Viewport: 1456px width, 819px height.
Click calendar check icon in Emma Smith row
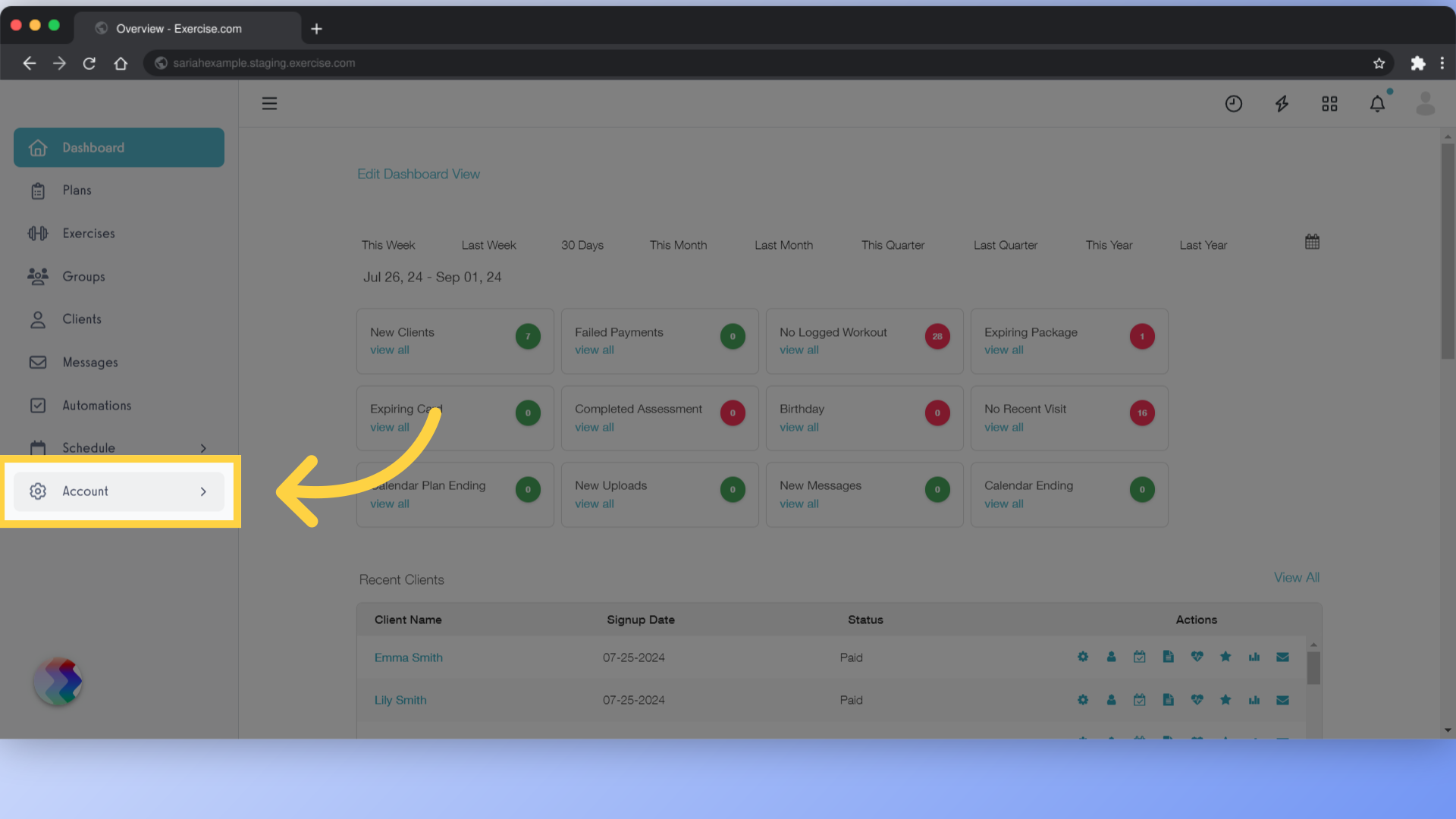tap(1140, 657)
